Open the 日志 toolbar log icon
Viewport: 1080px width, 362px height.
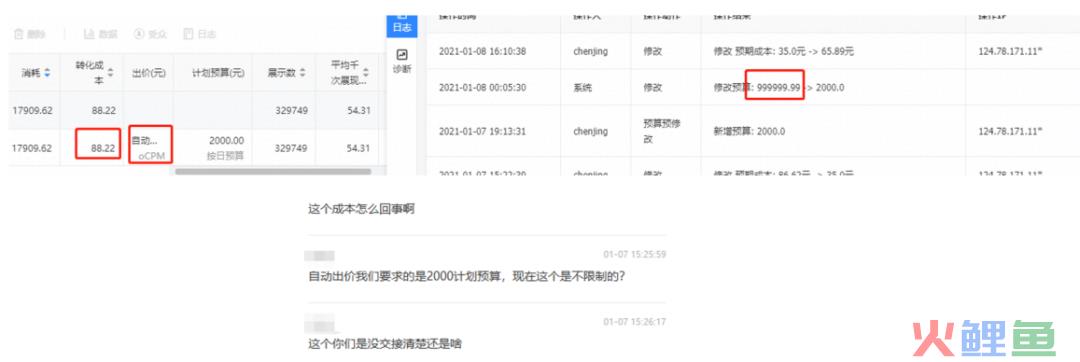(189, 34)
